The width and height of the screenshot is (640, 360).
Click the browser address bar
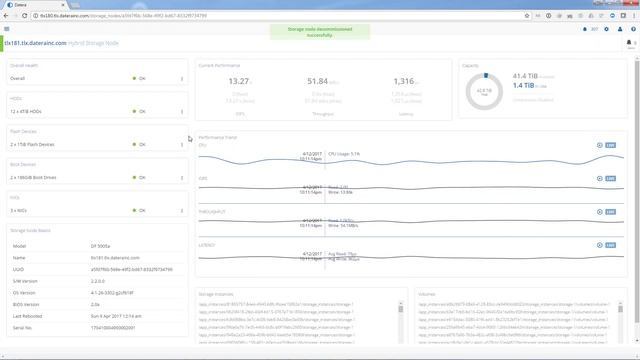click(x=278, y=16)
